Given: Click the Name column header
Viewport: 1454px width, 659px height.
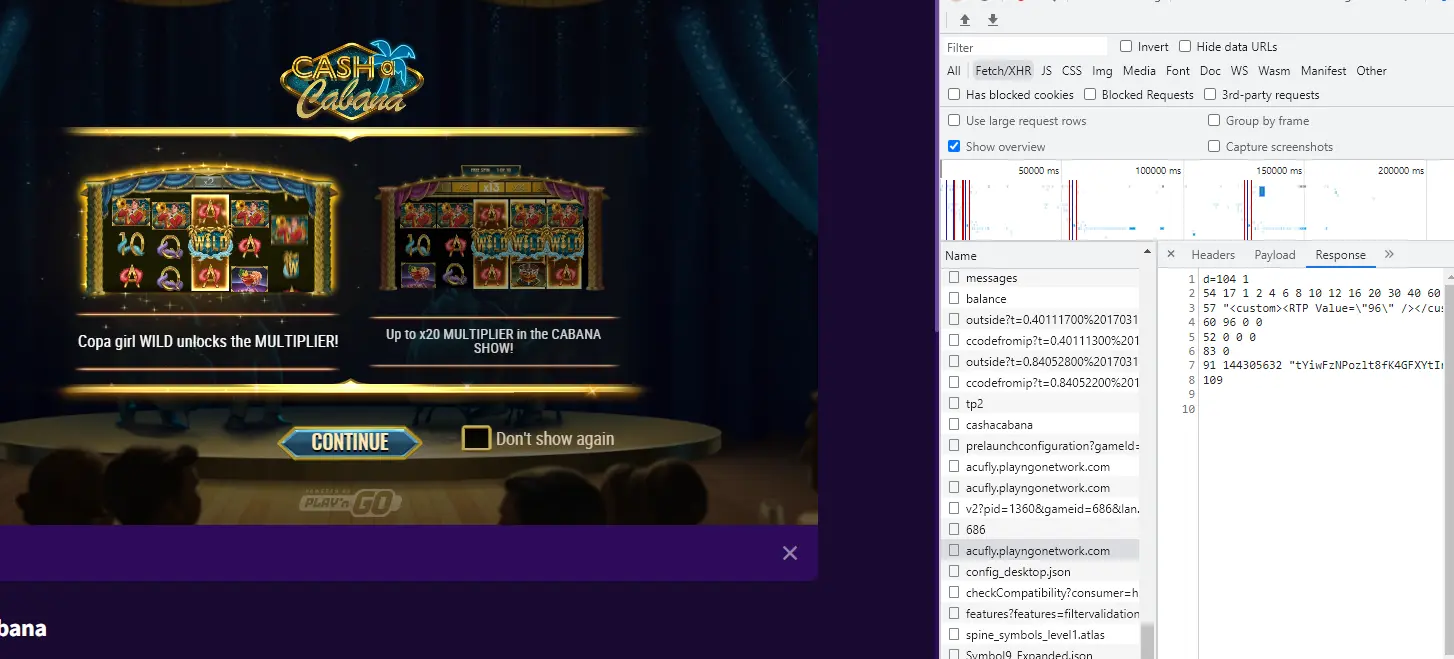Looking at the screenshot, I should (x=1041, y=256).
